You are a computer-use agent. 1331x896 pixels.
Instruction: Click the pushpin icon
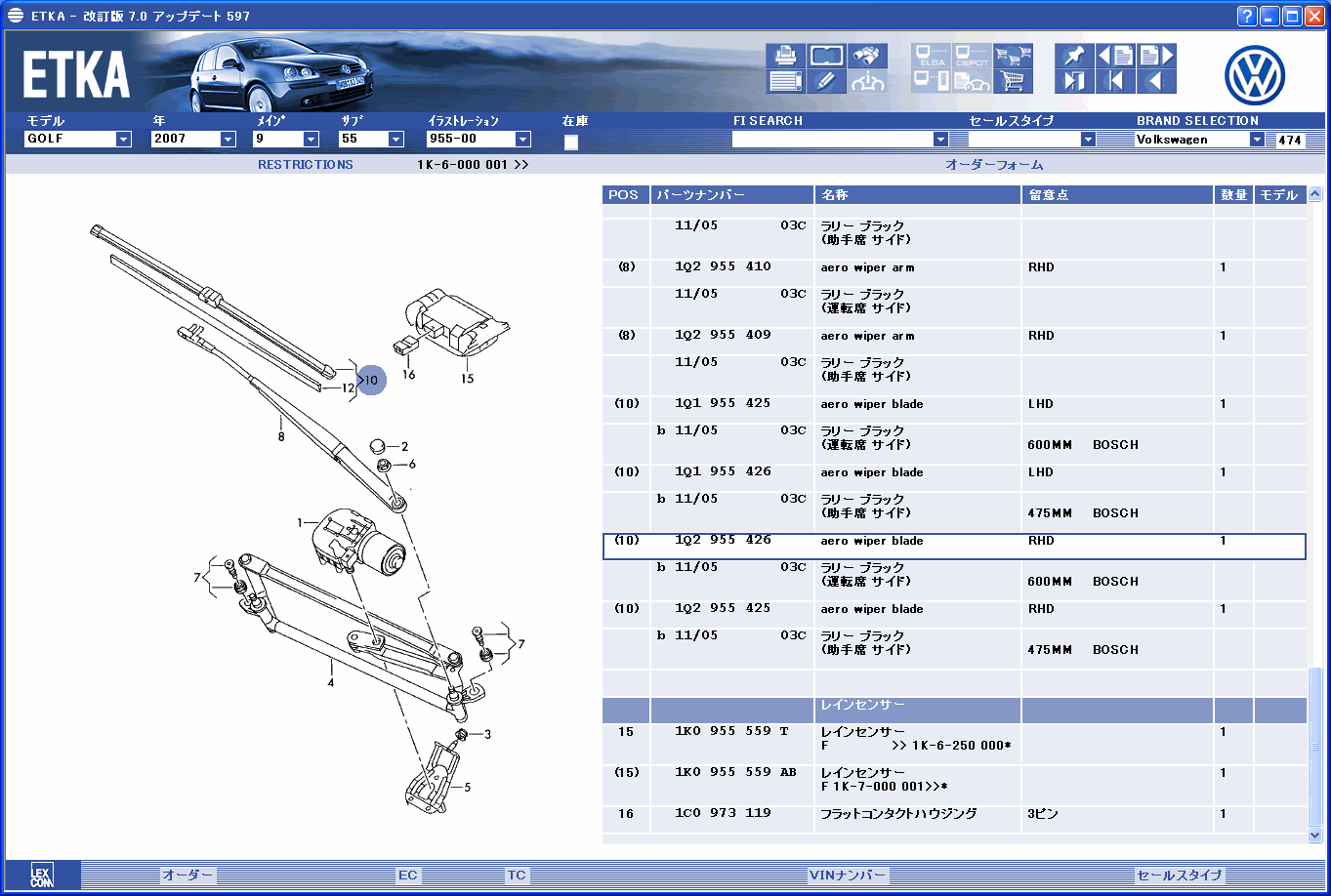click(x=1074, y=56)
